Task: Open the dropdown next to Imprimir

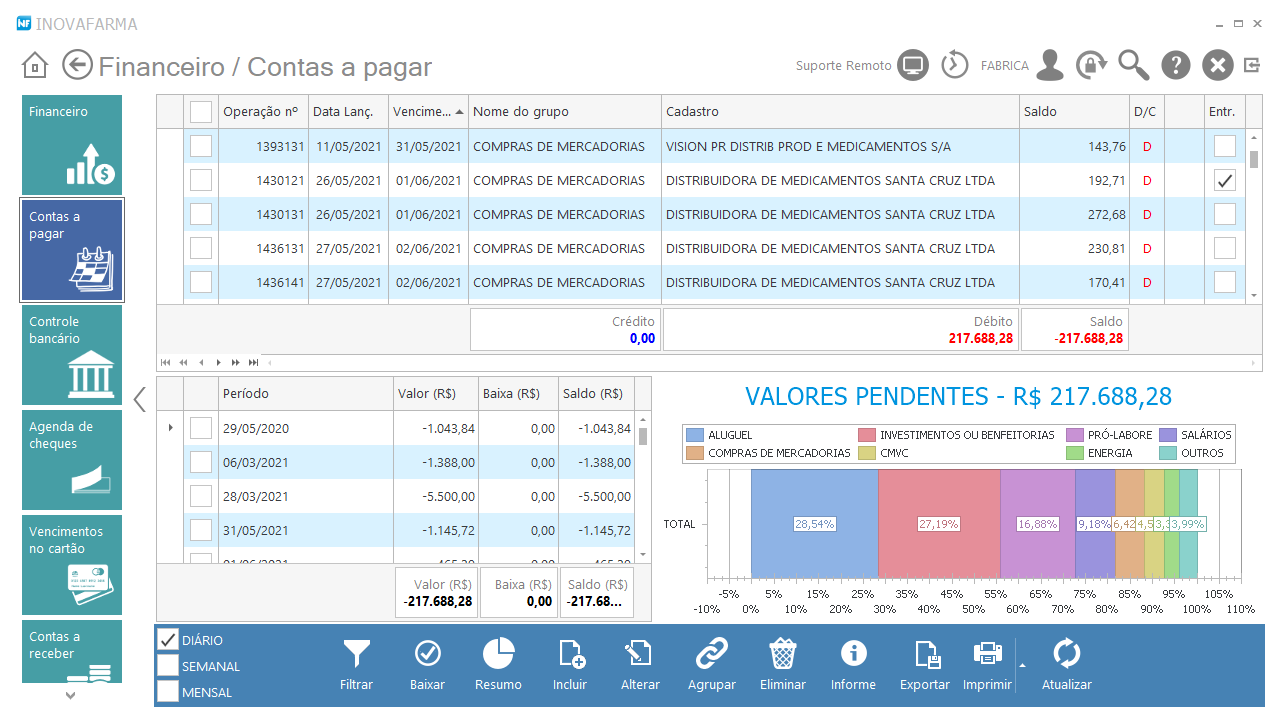Action: pos(1022,664)
